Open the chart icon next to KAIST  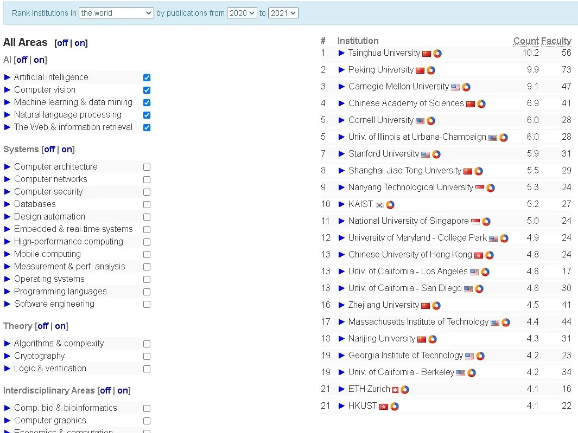point(390,205)
